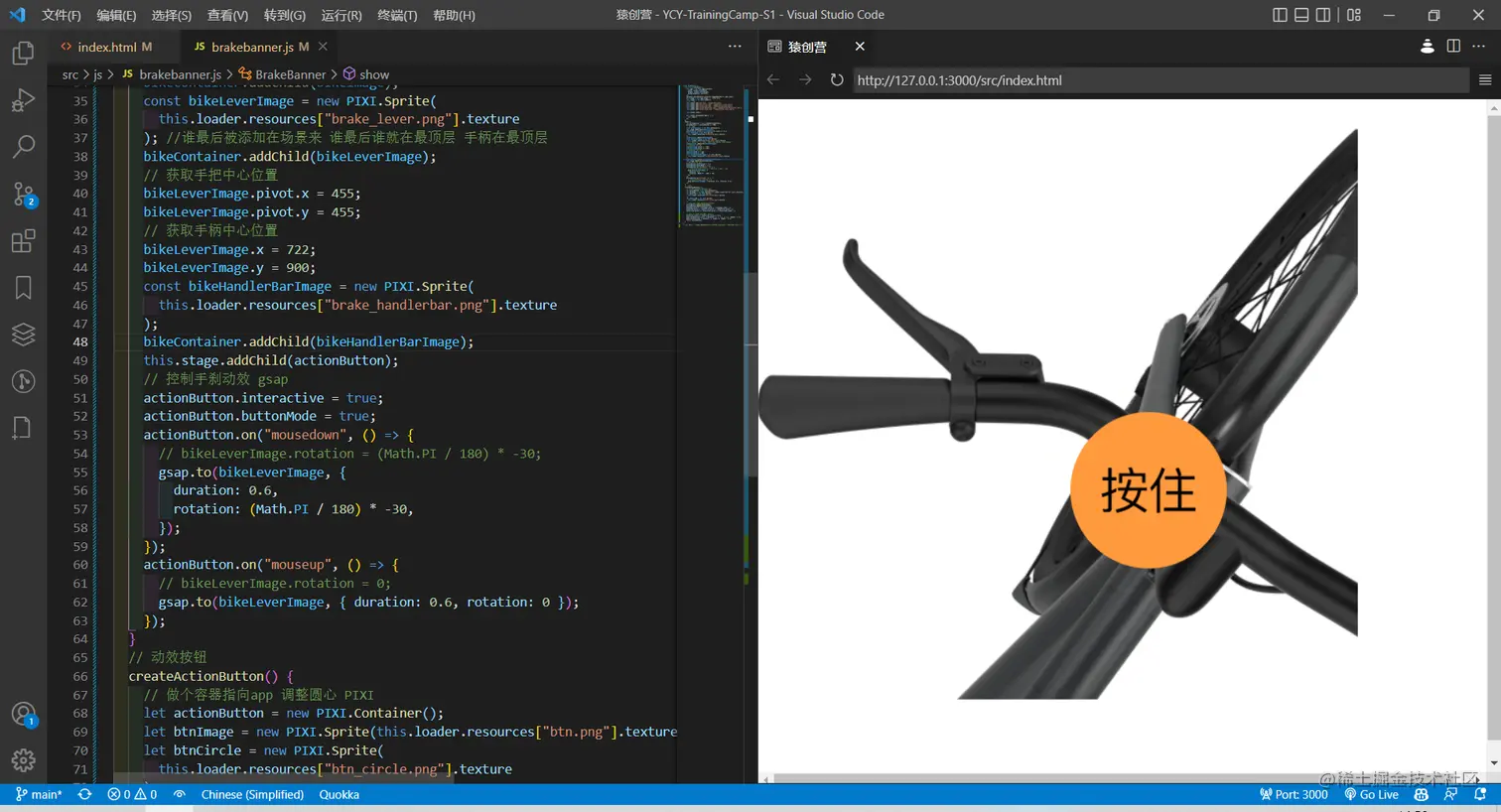Open Run and Debug view
Screen dimensions: 1501x812
pyautogui.click(x=23, y=100)
